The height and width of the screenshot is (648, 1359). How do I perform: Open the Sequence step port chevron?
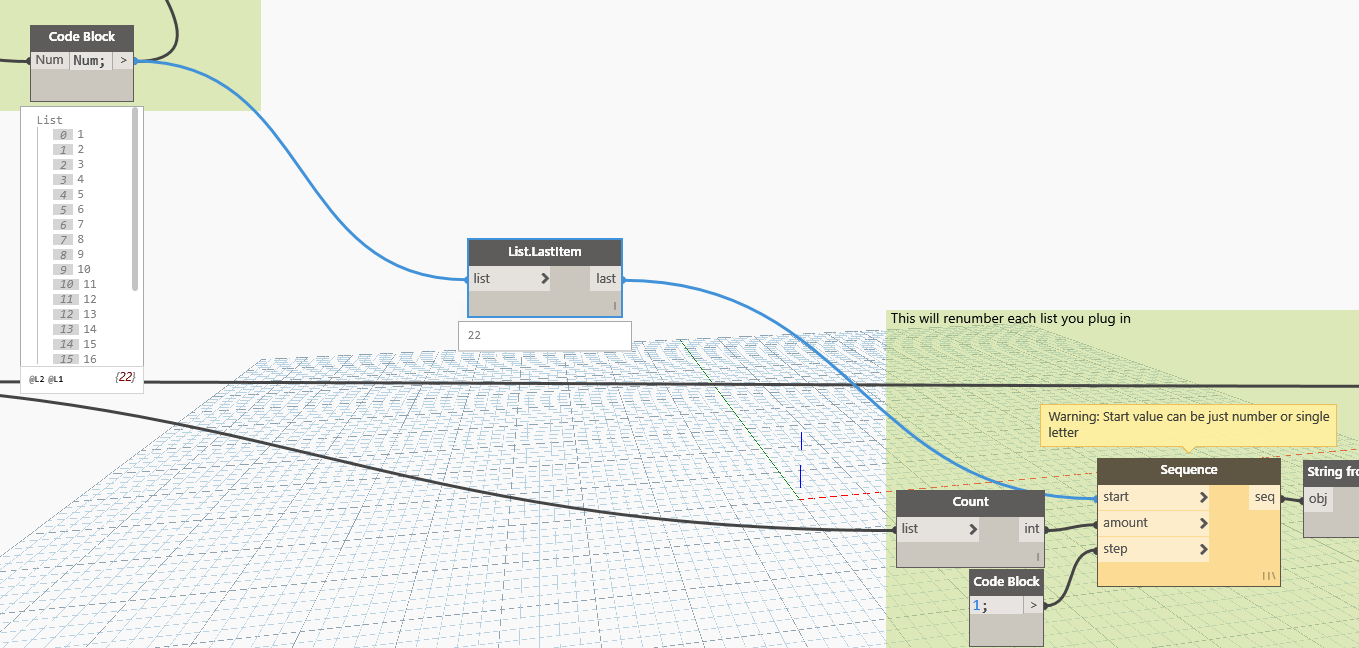1203,549
